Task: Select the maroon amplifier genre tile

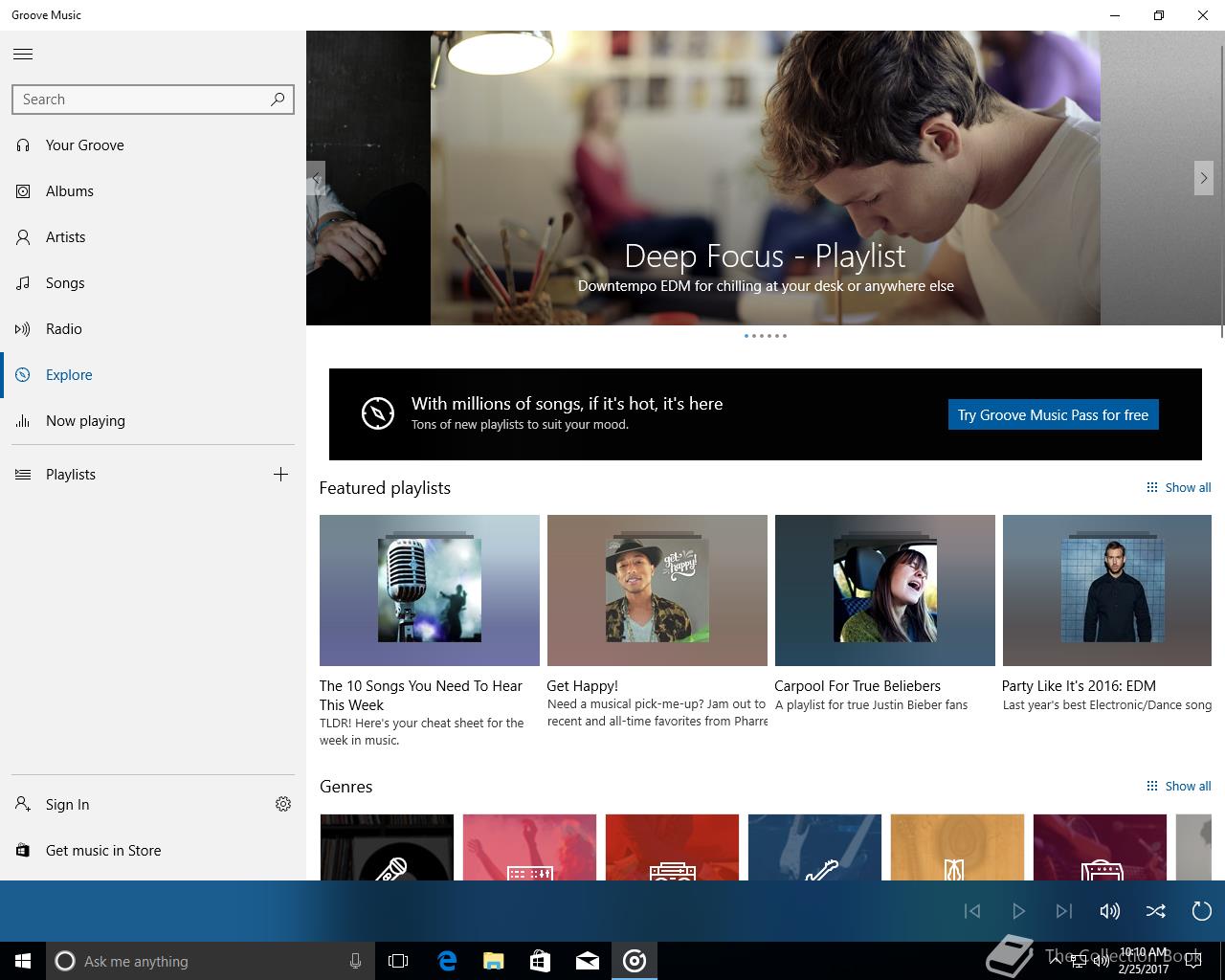Action: click(1100, 847)
